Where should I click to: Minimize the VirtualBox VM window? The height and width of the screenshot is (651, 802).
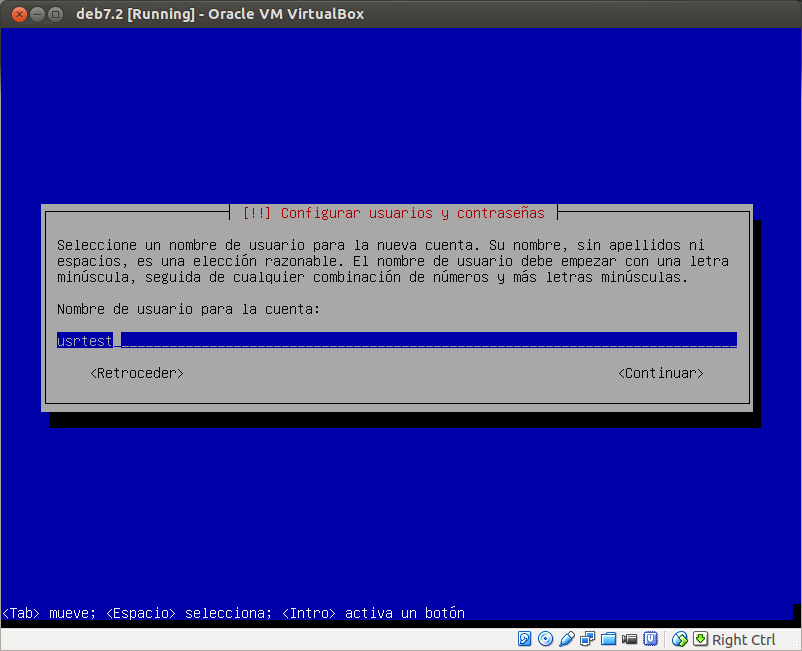(x=36, y=14)
